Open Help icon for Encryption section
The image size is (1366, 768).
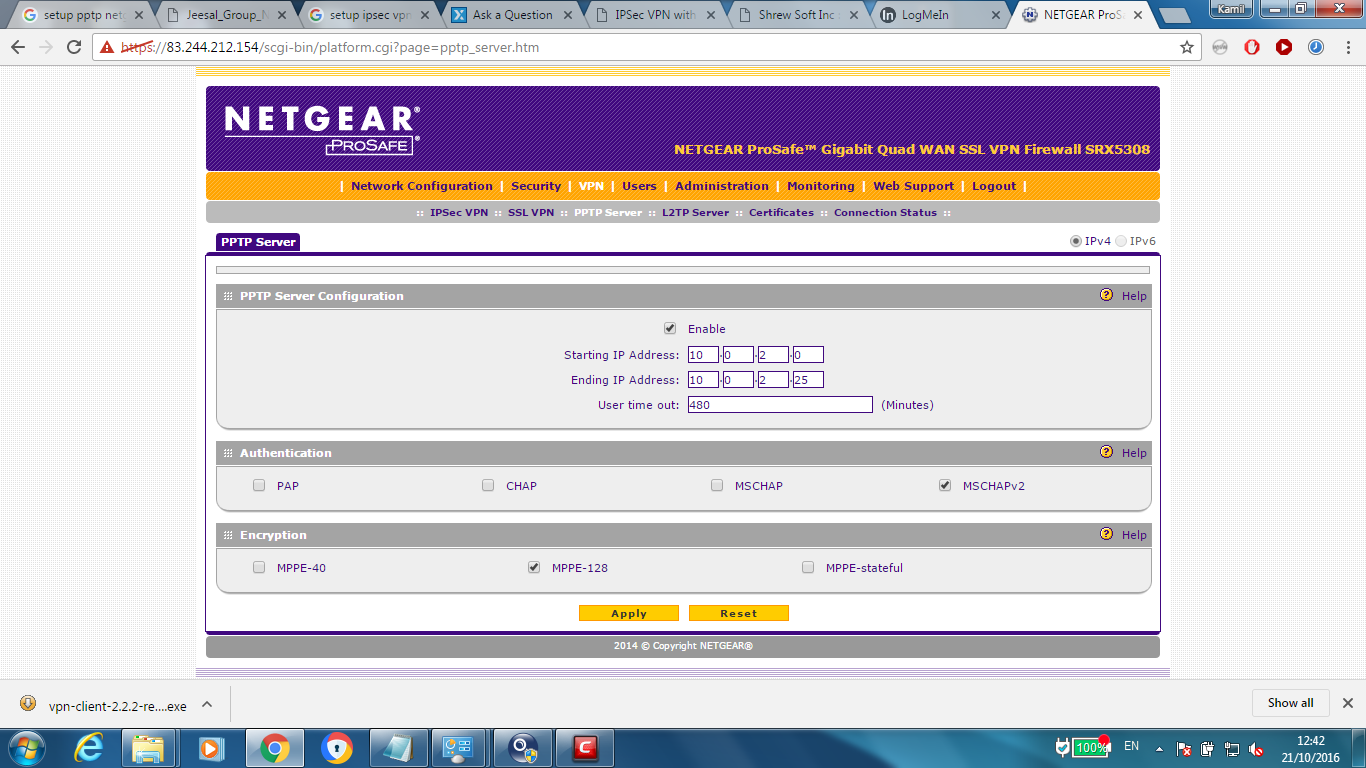point(1106,534)
